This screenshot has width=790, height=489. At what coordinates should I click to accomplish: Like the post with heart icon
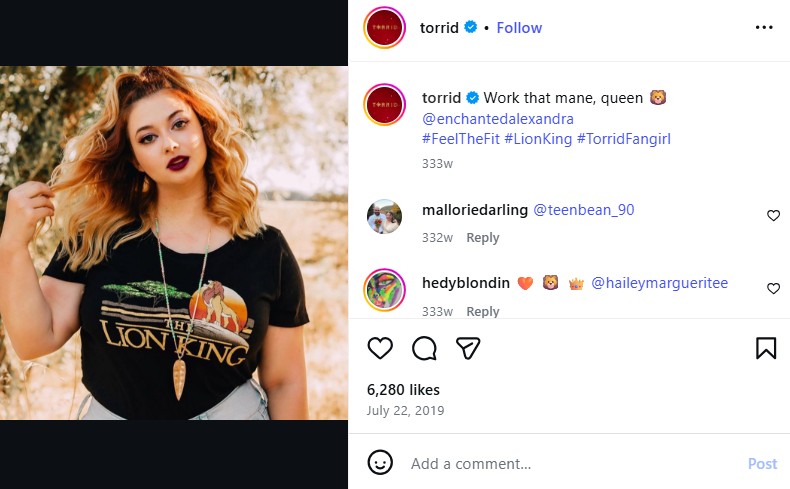[380, 348]
